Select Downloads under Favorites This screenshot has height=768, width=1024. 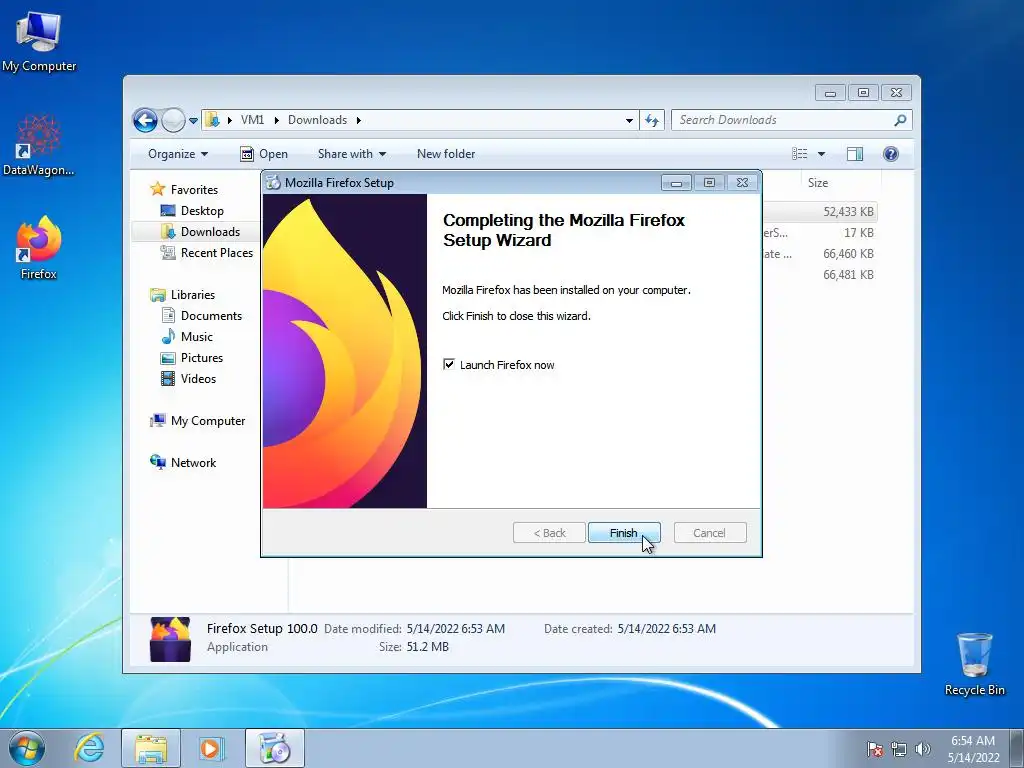point(210,232)
